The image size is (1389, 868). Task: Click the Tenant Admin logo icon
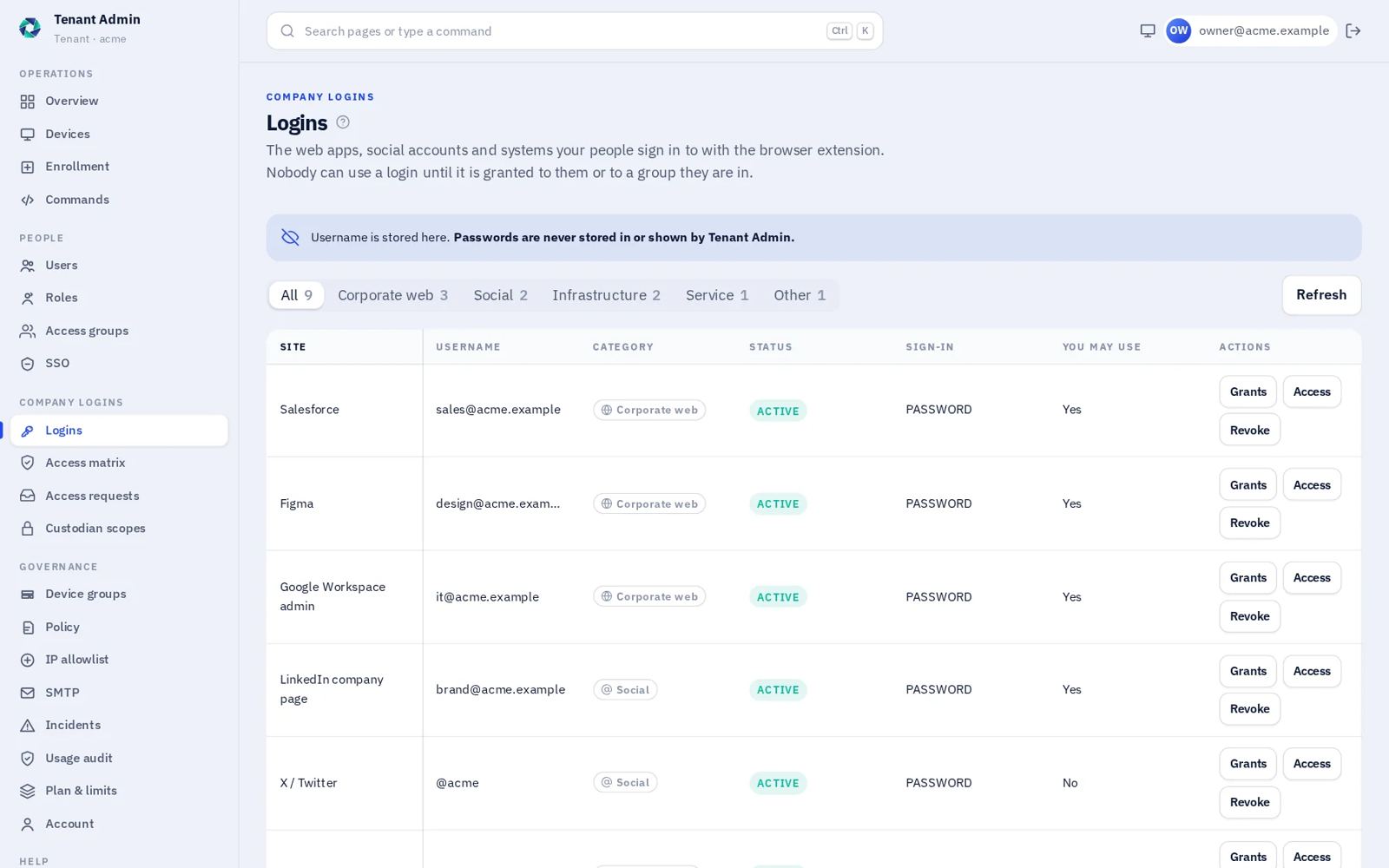tap(30, 29)
